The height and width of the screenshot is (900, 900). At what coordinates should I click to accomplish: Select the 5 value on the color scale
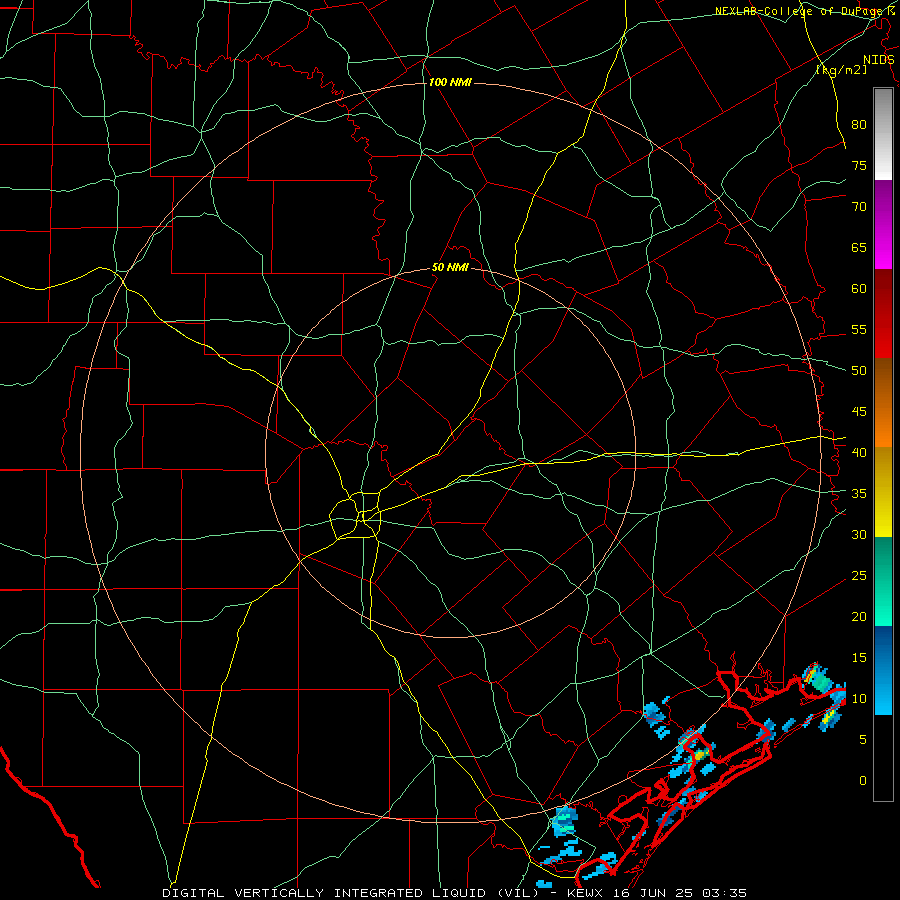[863, 740]
